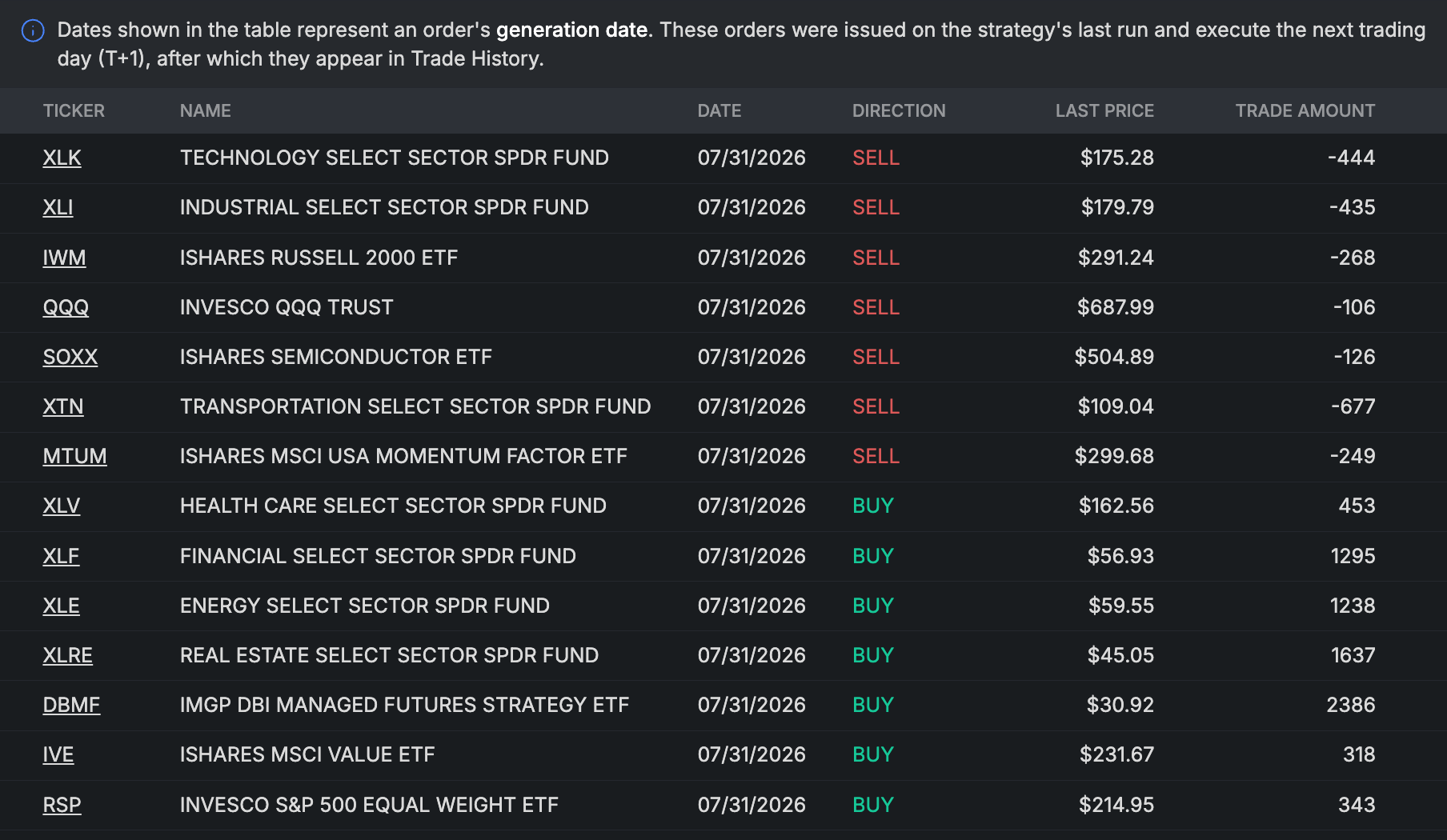Open the SOXX ticker link

pos(70,357)
